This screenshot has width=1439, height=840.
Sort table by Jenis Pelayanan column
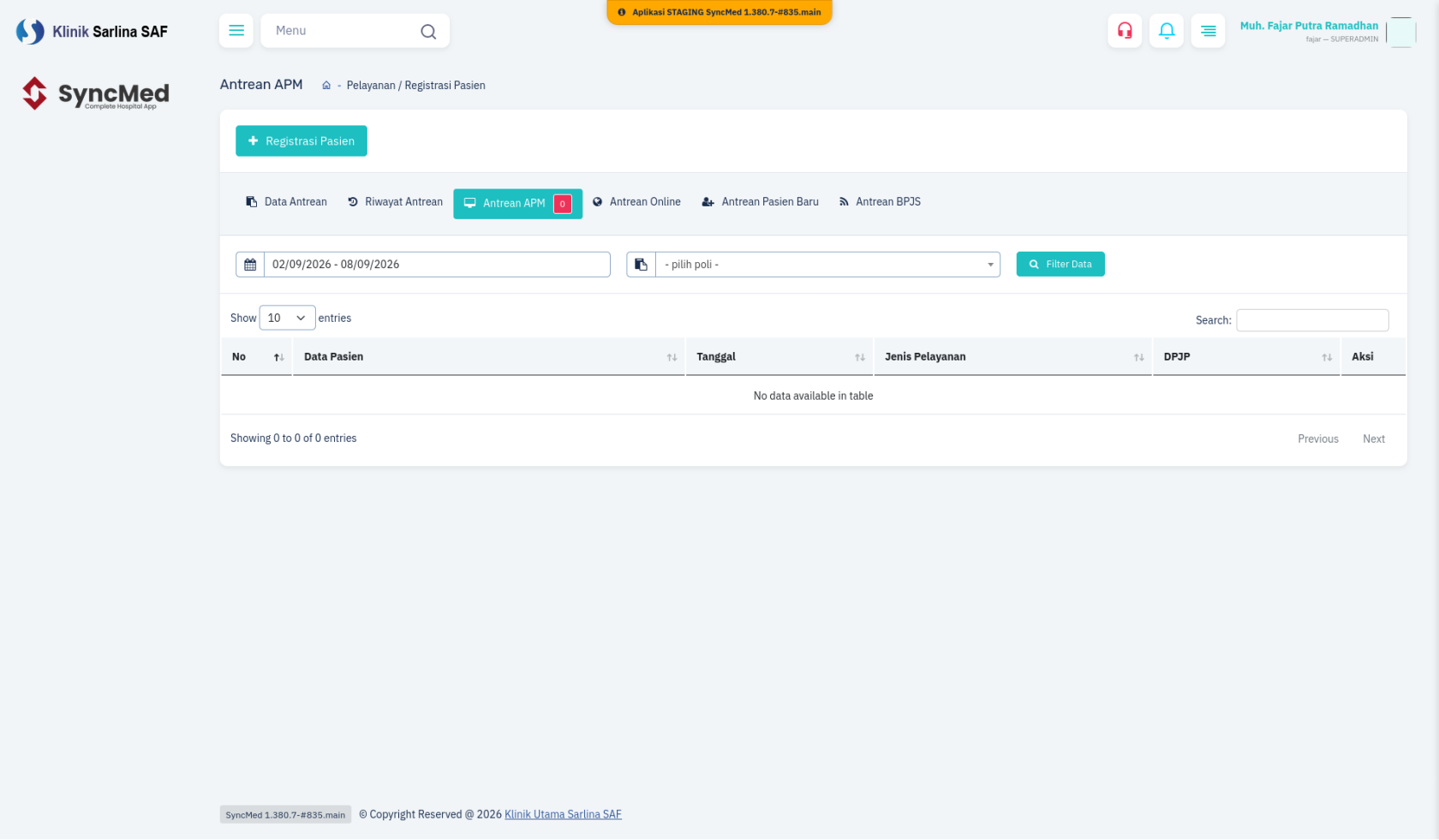point(1013,357)
